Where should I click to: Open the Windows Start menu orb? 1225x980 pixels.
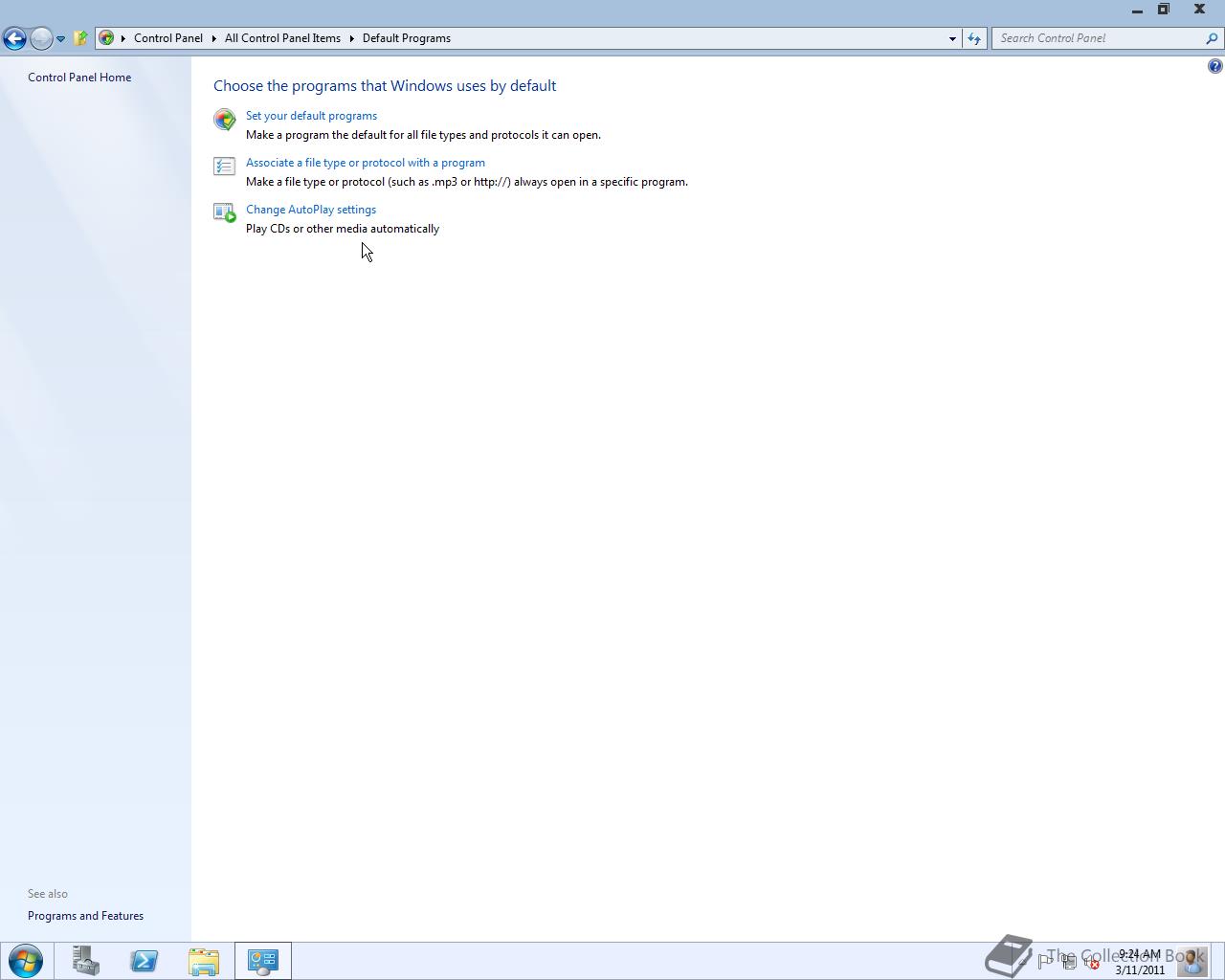tap(26, 961)
